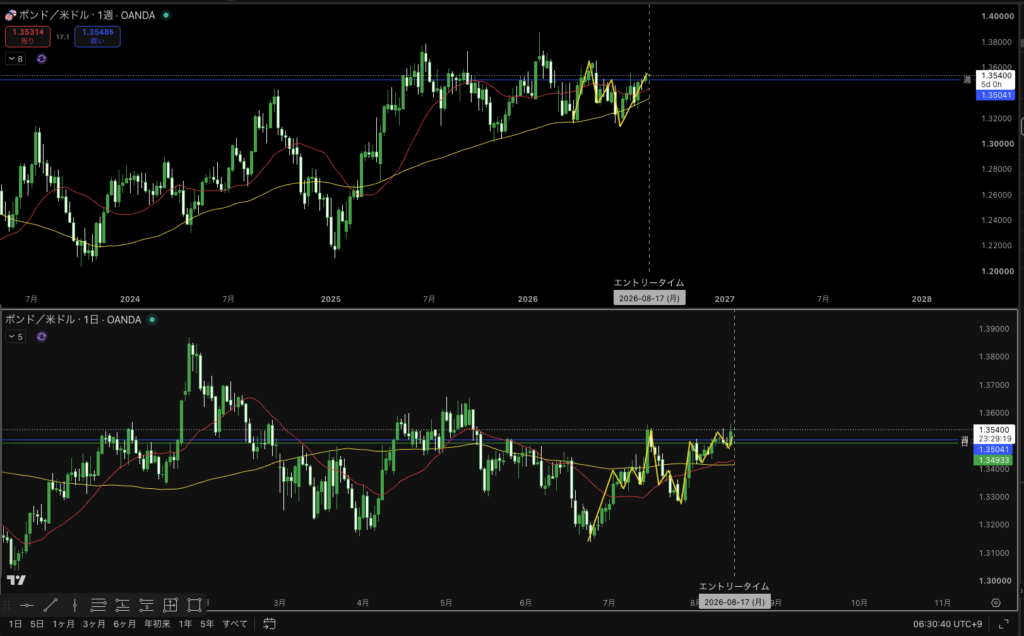Open the go-to-date calendar icon
The height and width of the screenshot is (636, 1024).
pyautogui.click(x=269, y=624)
